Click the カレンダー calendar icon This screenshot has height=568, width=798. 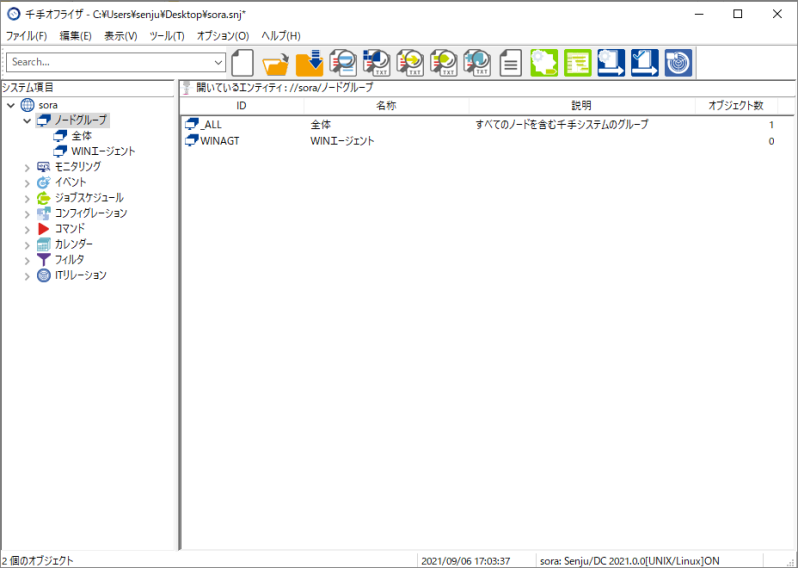[x=44, y=244]
